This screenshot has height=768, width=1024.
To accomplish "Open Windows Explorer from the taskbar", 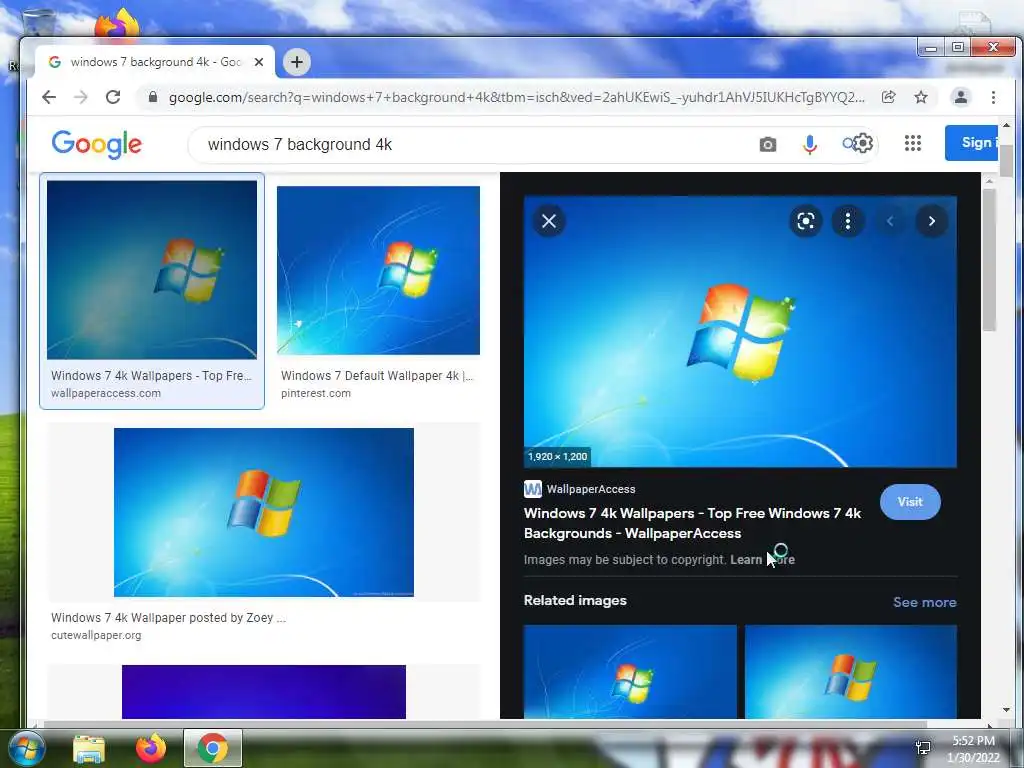I will pos(89,748).
